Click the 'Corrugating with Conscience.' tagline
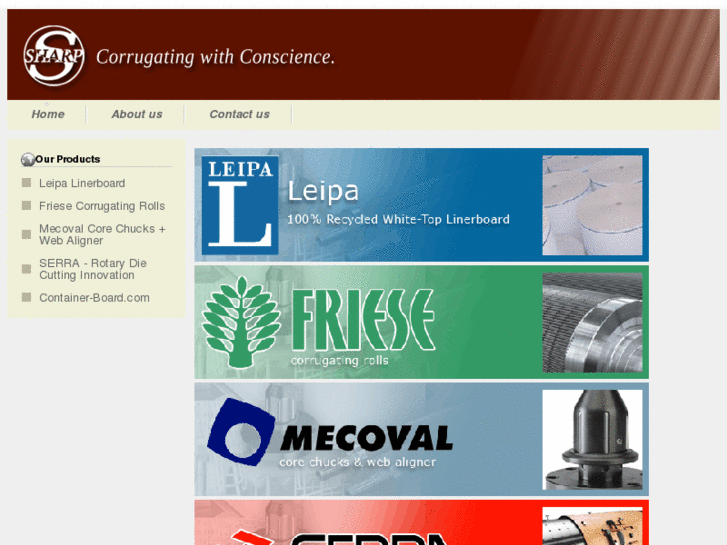The width and height of the screenshot is (727, 545). coord(215,57)
